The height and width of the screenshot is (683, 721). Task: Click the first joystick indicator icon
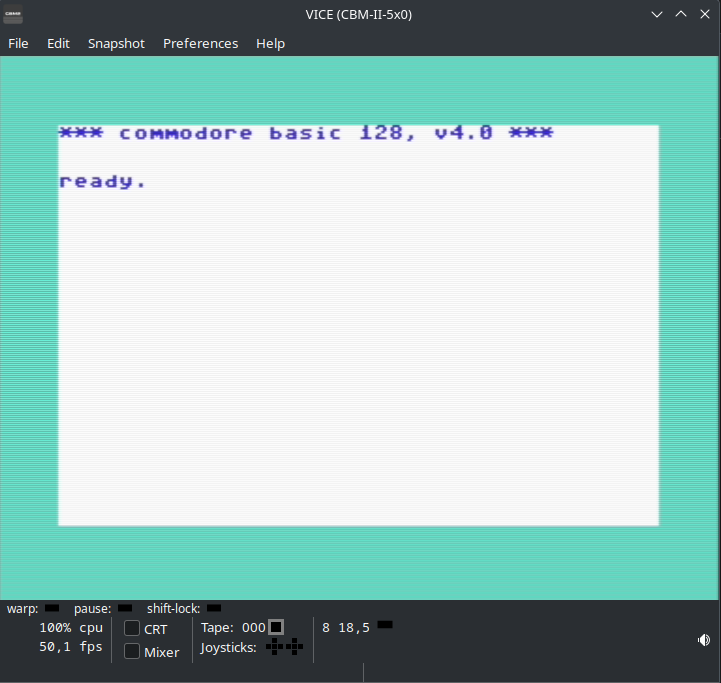[274, 647]
